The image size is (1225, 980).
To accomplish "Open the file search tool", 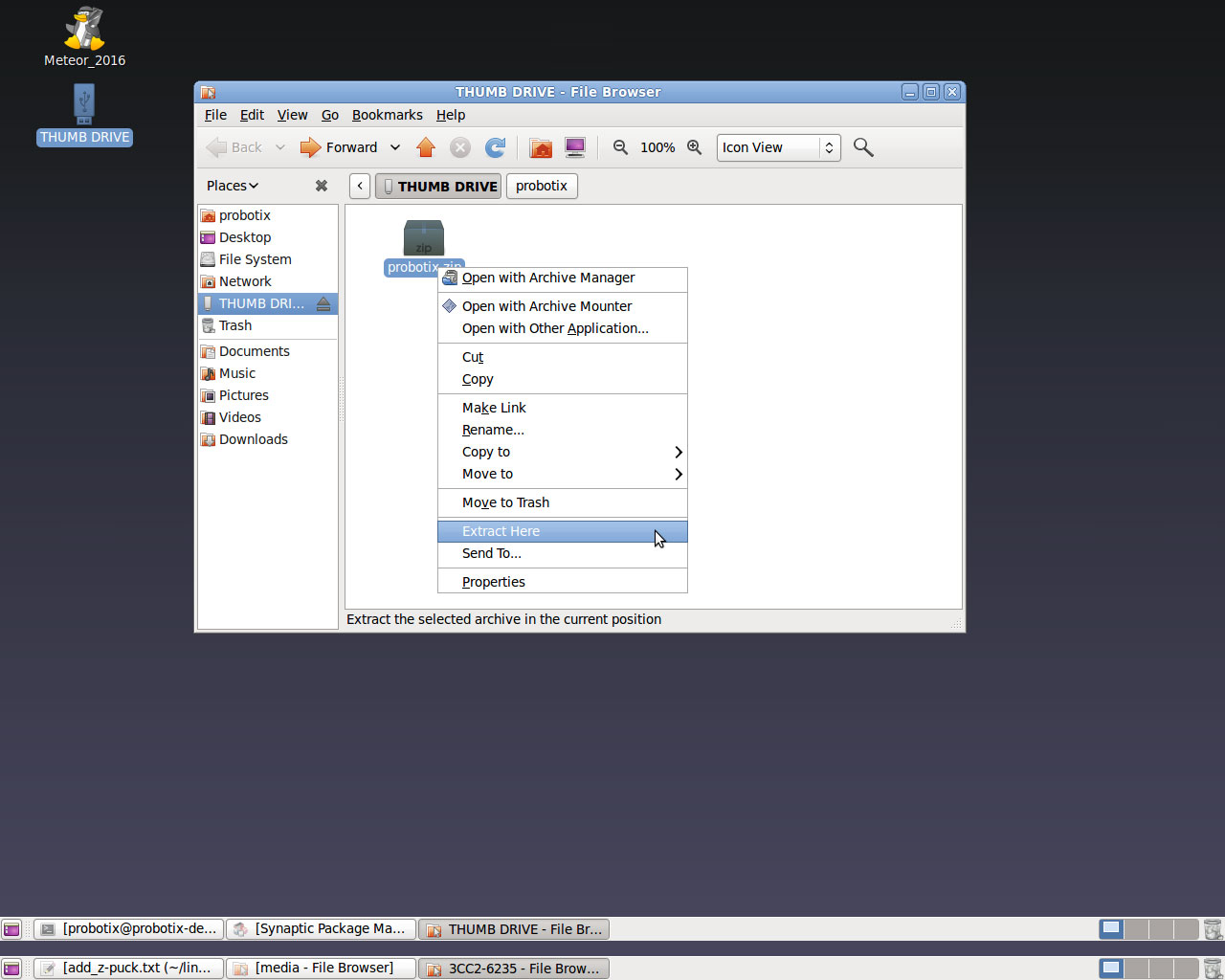I will (863, 147).
